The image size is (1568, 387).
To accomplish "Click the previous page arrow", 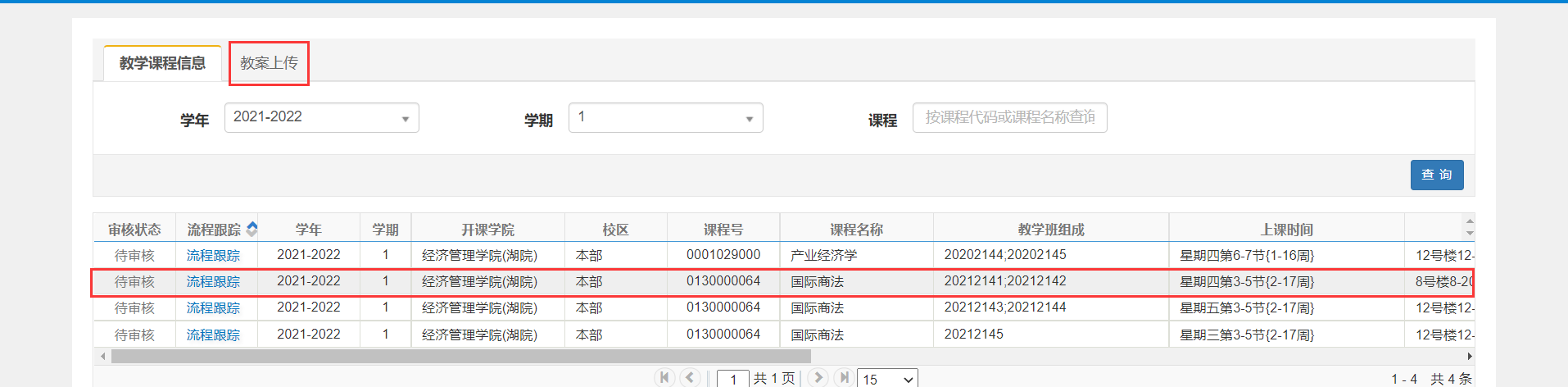I will (x=691, y=377).
